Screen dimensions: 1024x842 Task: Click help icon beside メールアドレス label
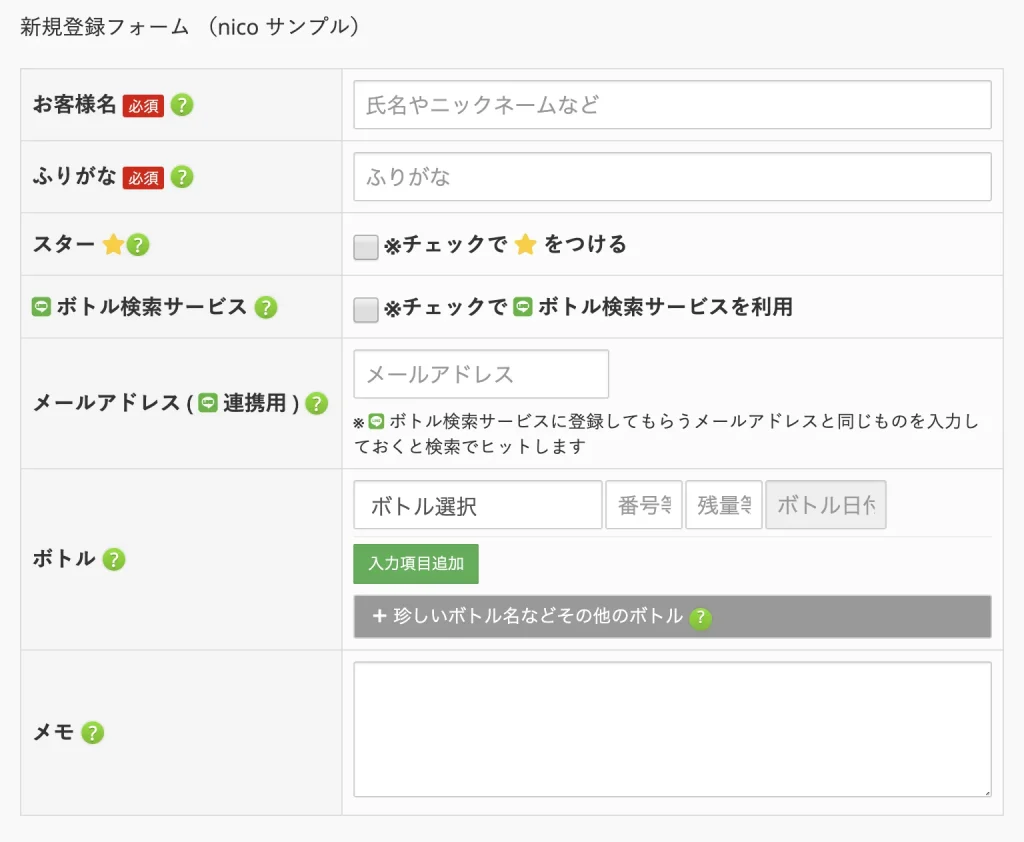317,403
